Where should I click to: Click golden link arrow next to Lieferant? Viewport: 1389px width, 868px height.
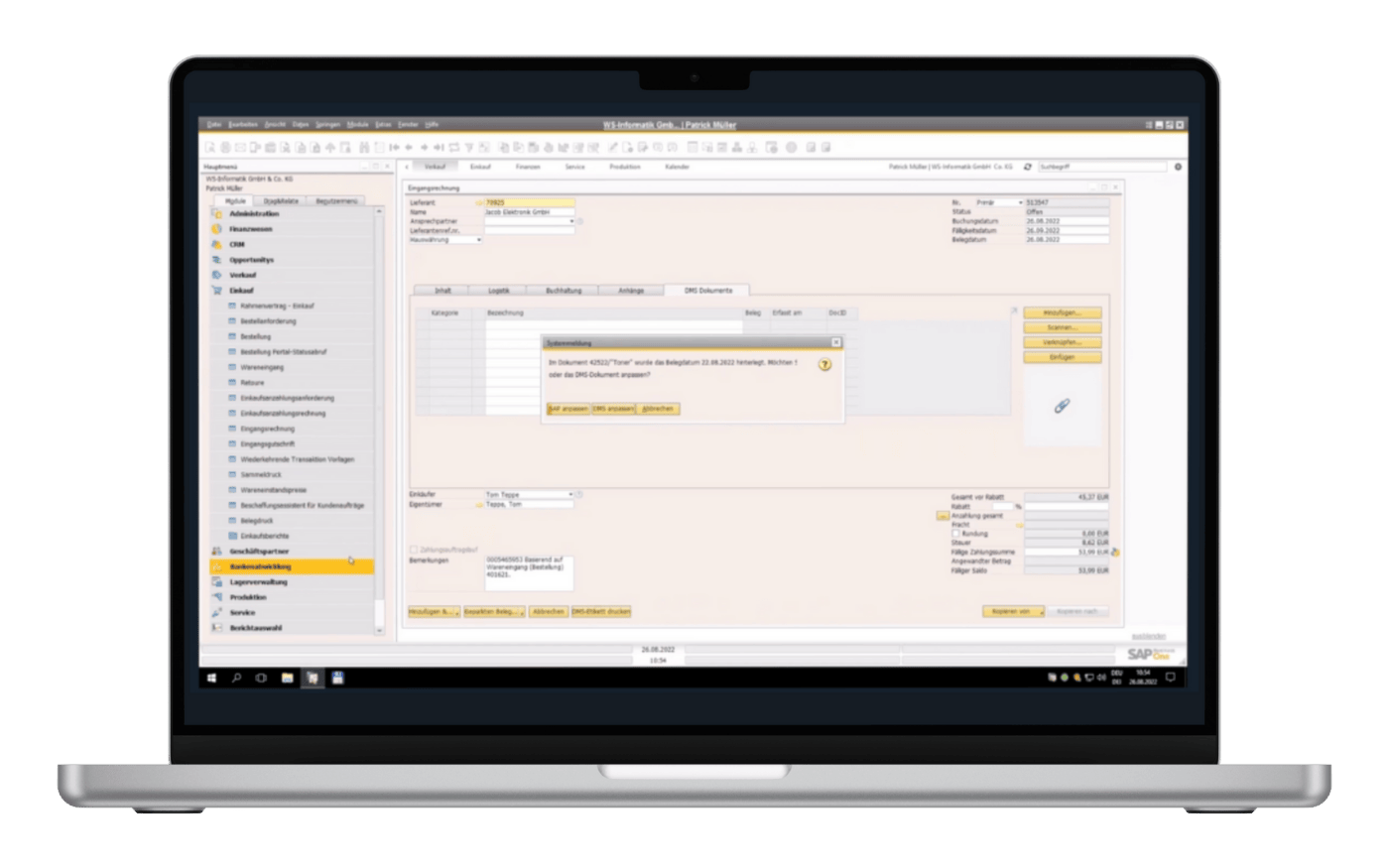pos(479,203)
